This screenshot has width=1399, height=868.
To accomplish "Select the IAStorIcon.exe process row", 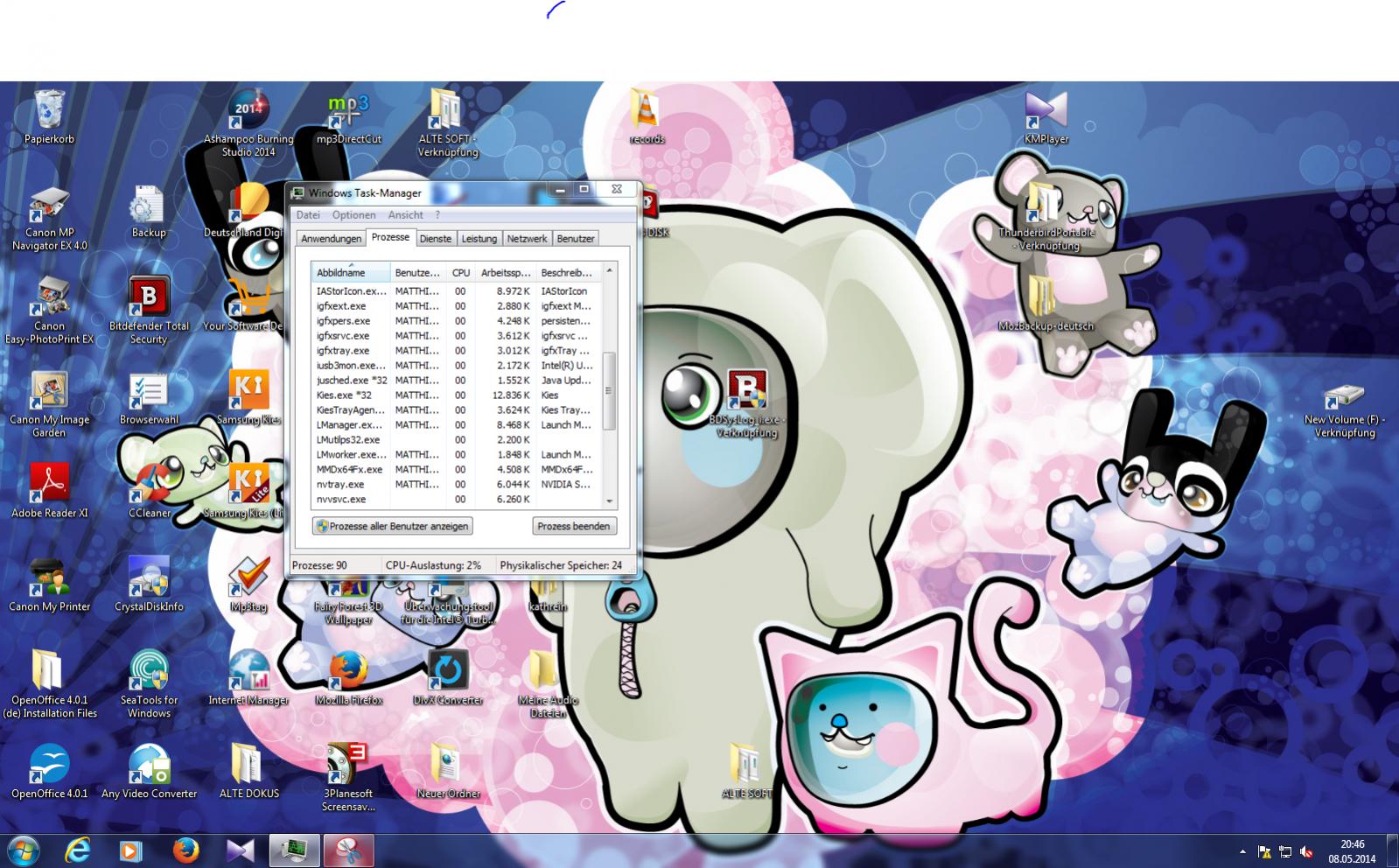I will tap(457, 290).
